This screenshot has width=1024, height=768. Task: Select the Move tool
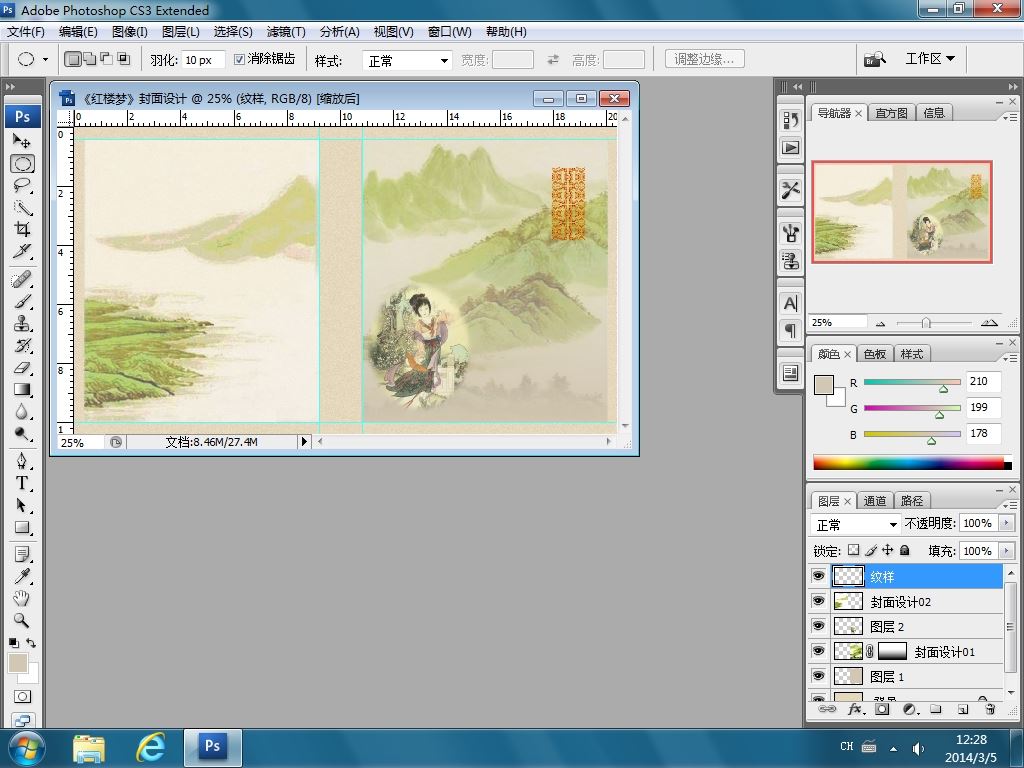click(x=22, y=141)
